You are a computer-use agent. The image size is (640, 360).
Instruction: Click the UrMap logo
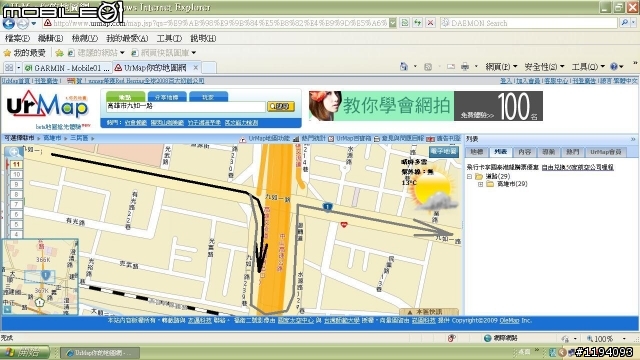[x=47, y=105]
